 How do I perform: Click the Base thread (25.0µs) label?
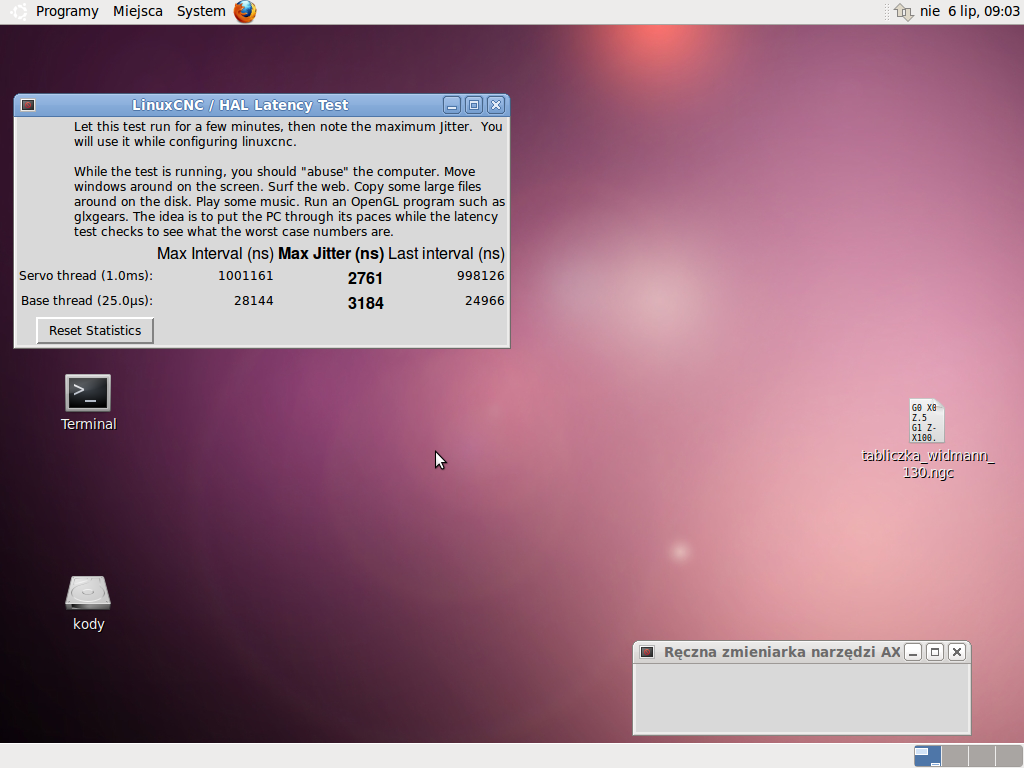[87, 300]
